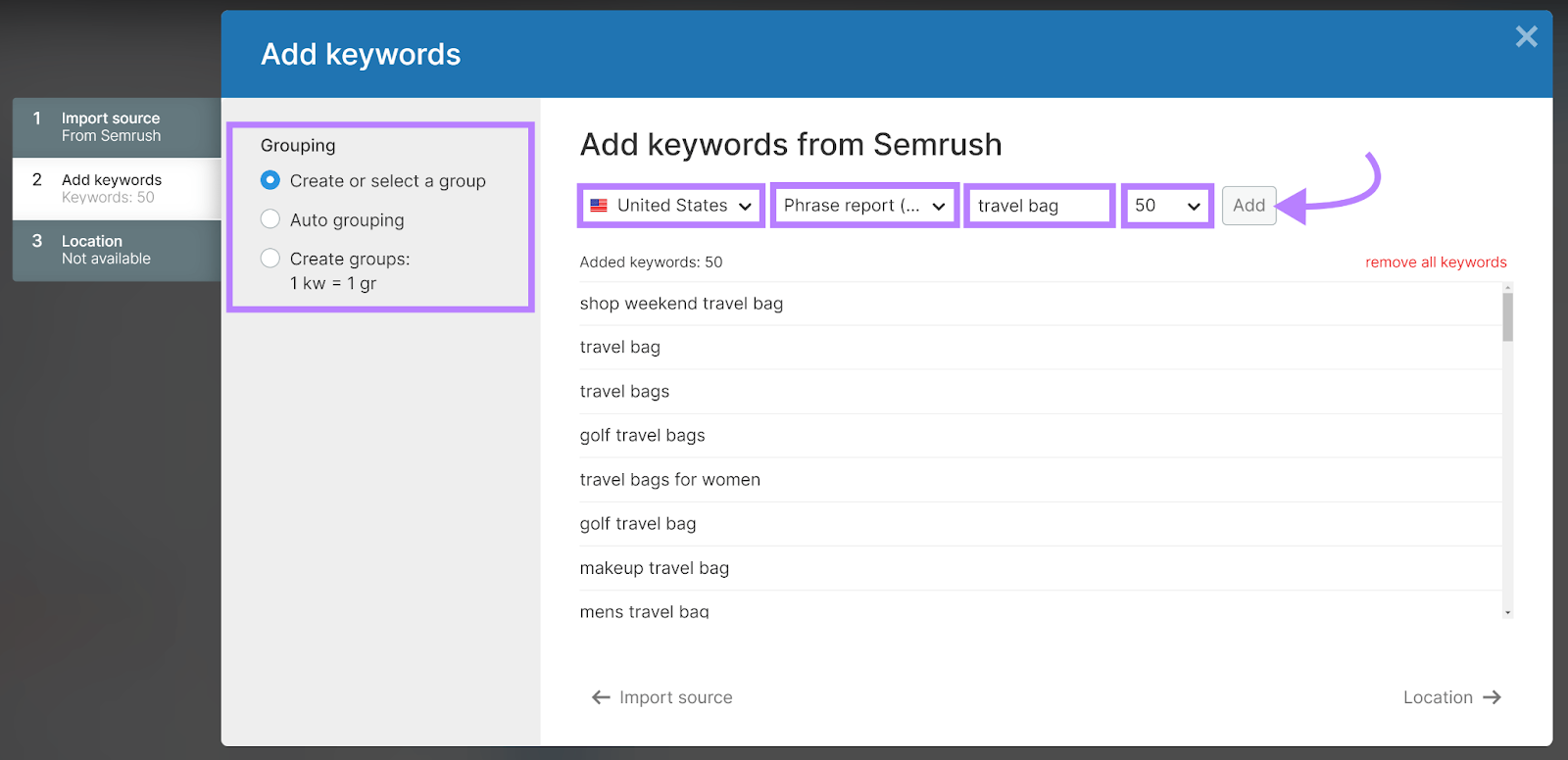The width and height of the screenshot is (1568, 760).
Task: Select Create or select a group option
Action: point(270,180)
